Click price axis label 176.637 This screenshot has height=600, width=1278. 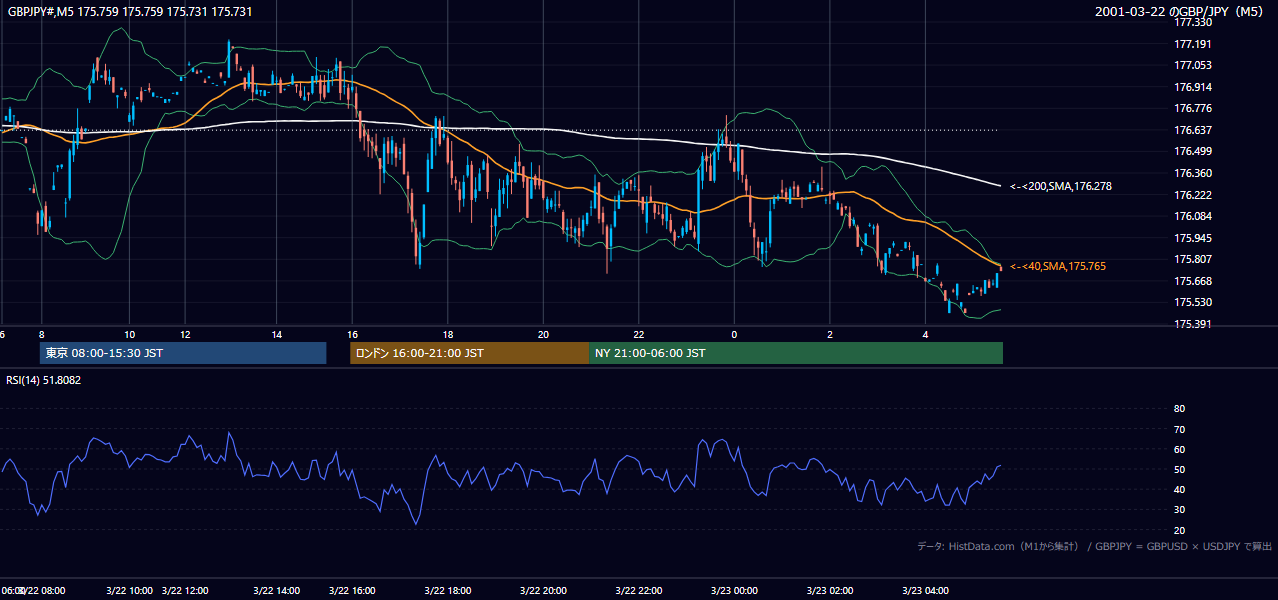1192,130
